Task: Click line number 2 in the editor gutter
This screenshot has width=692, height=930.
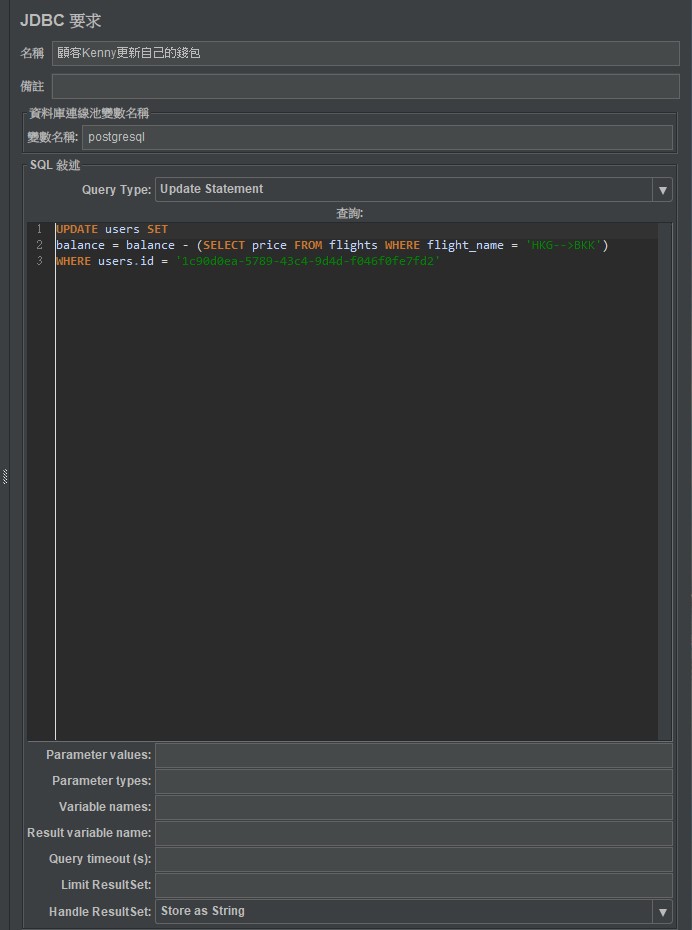Action: pyautogui.click(x=39, y=245)
